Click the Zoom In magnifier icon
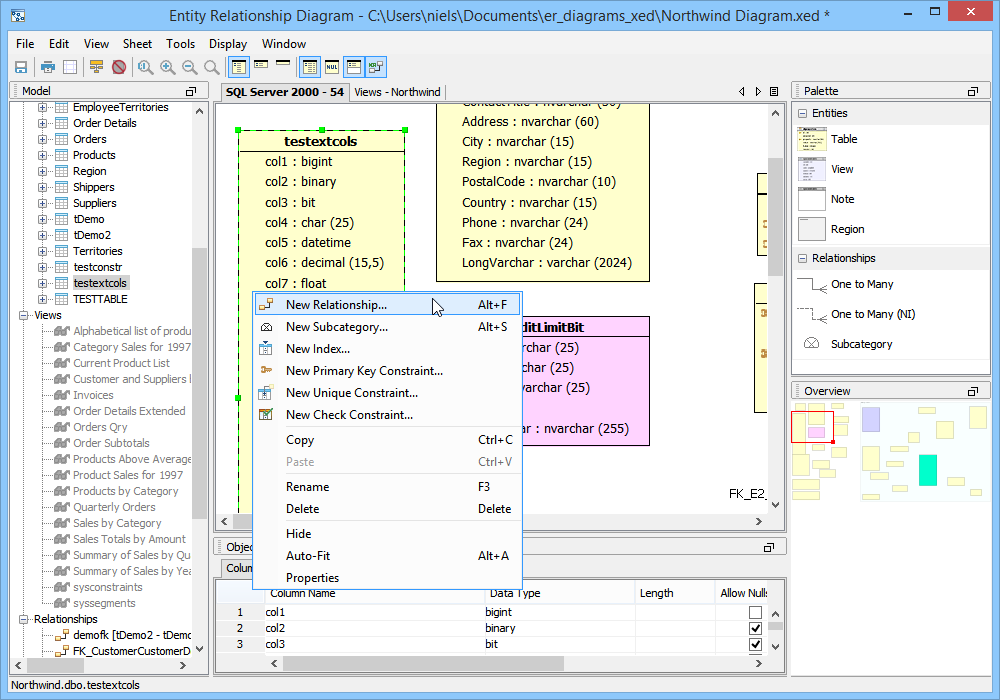1000x700 pixels. (167, 67)
